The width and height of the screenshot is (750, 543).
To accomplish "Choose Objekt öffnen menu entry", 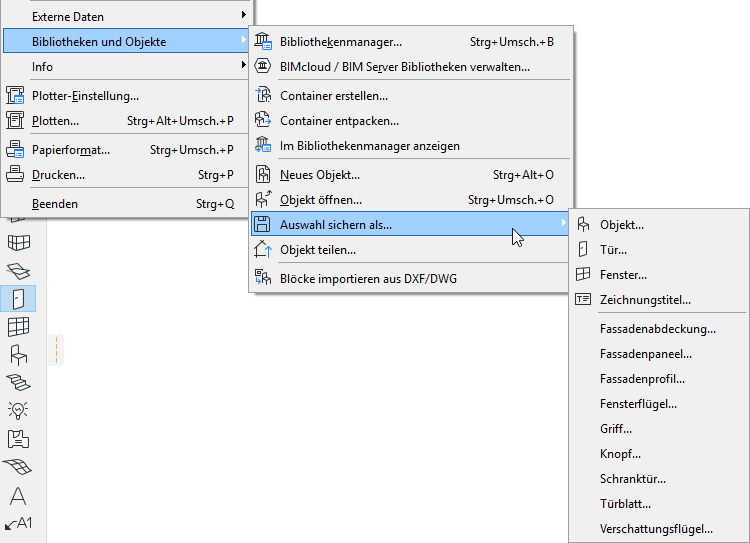I will (411, 199).
